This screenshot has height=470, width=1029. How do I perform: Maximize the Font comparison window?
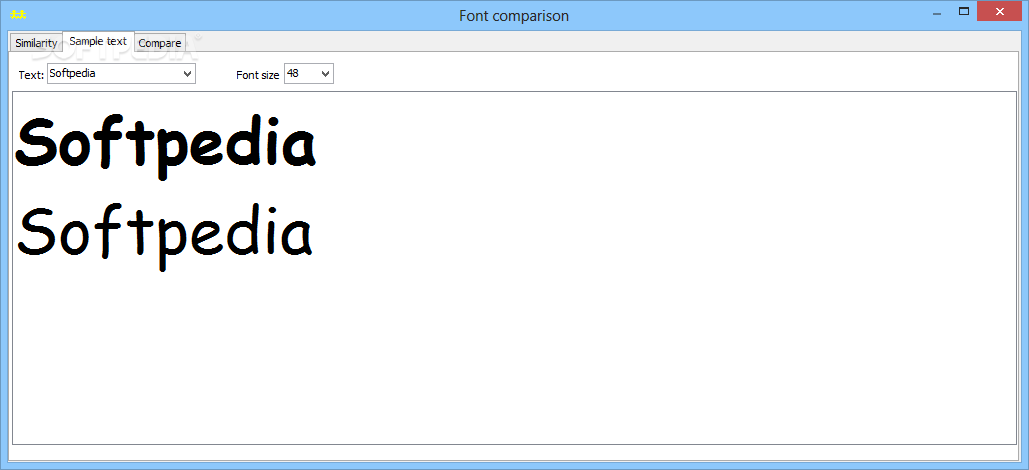[964, 11]
